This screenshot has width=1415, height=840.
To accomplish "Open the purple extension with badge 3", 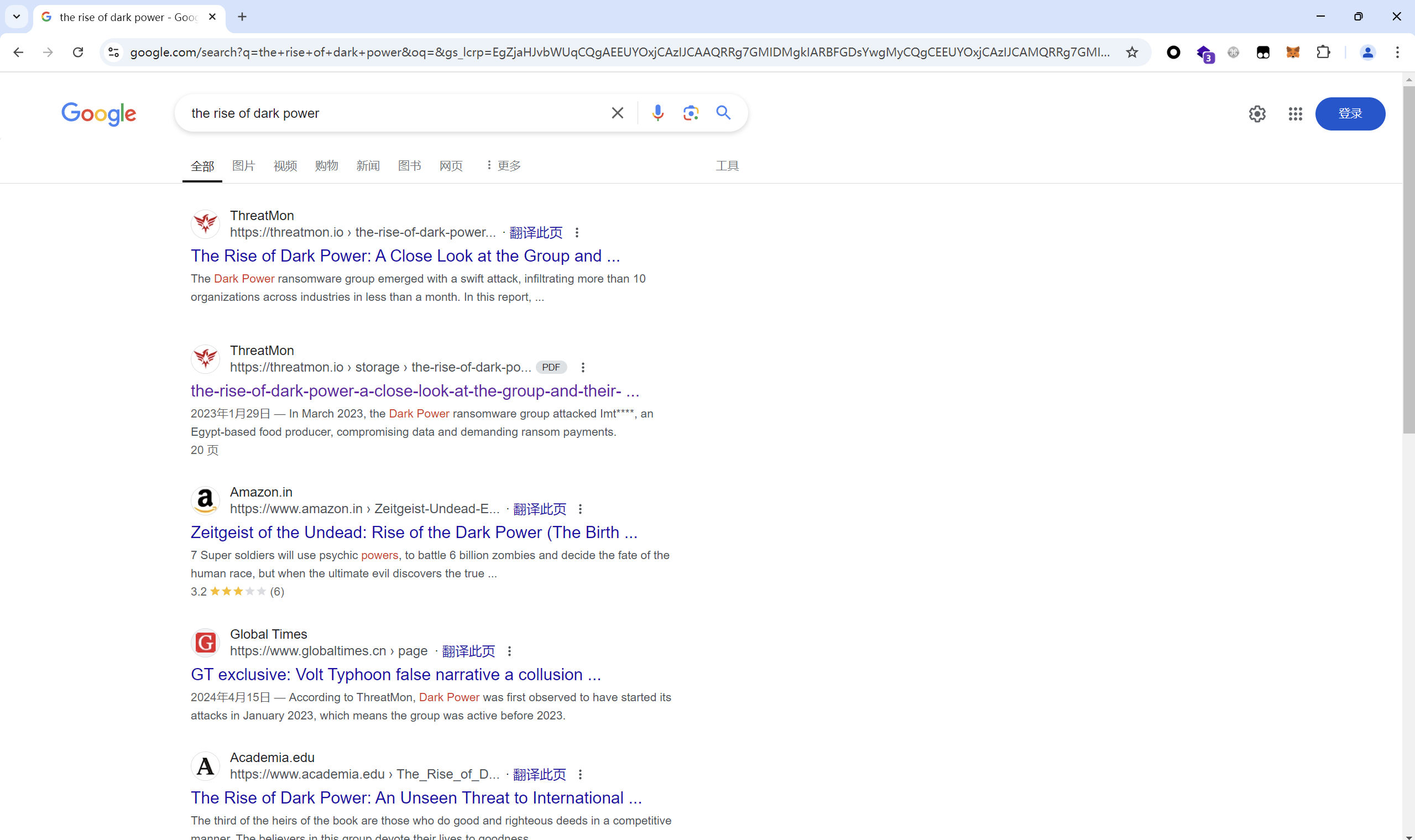I will [x=1204, y=53].
